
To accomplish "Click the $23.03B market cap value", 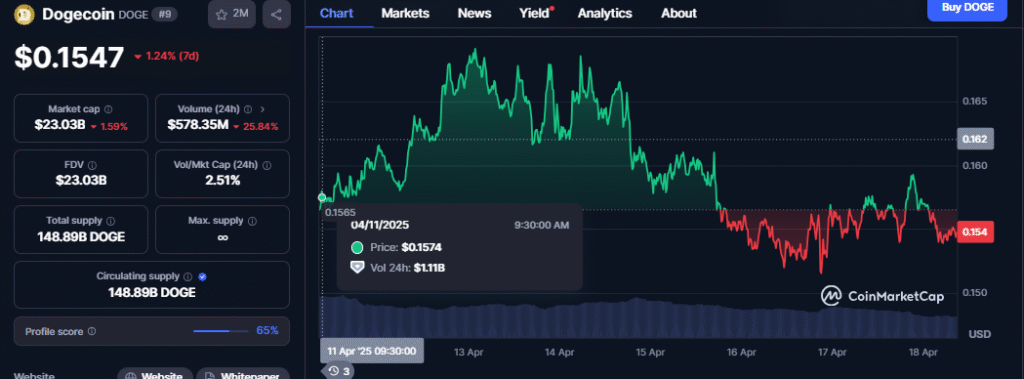I will click(60, 125).
